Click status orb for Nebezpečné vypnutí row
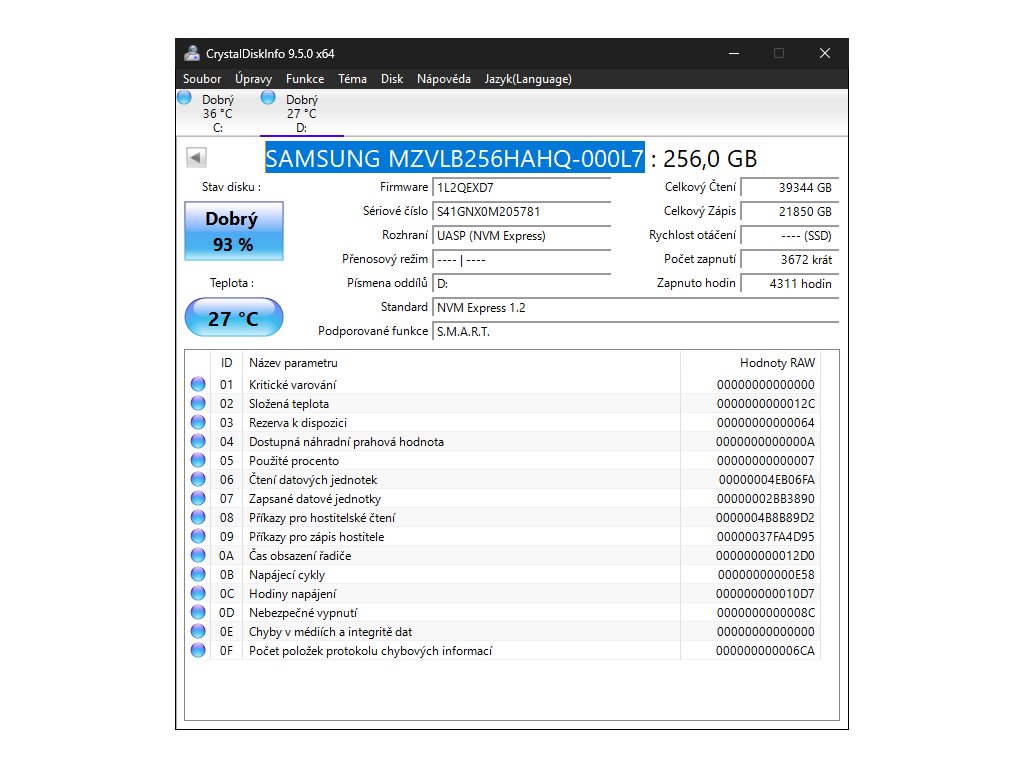Viewport: 1024px width, 768px height. (198, 612)
